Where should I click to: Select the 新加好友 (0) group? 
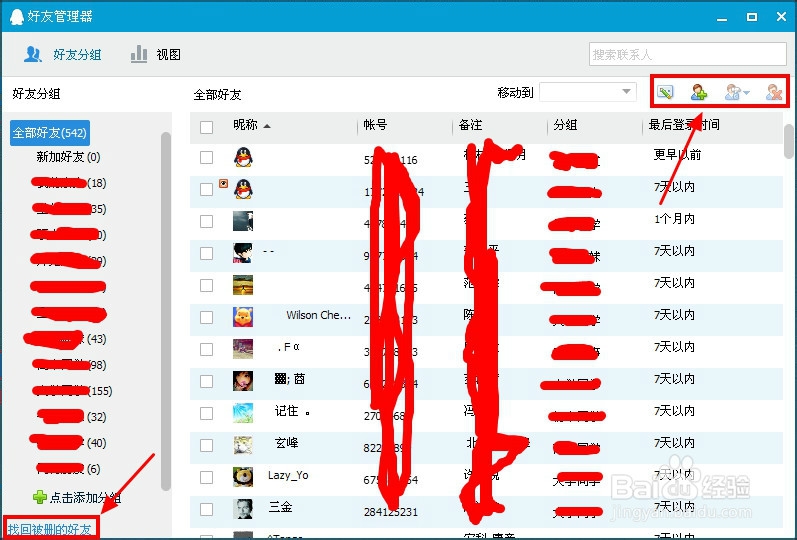click(68, 157)
